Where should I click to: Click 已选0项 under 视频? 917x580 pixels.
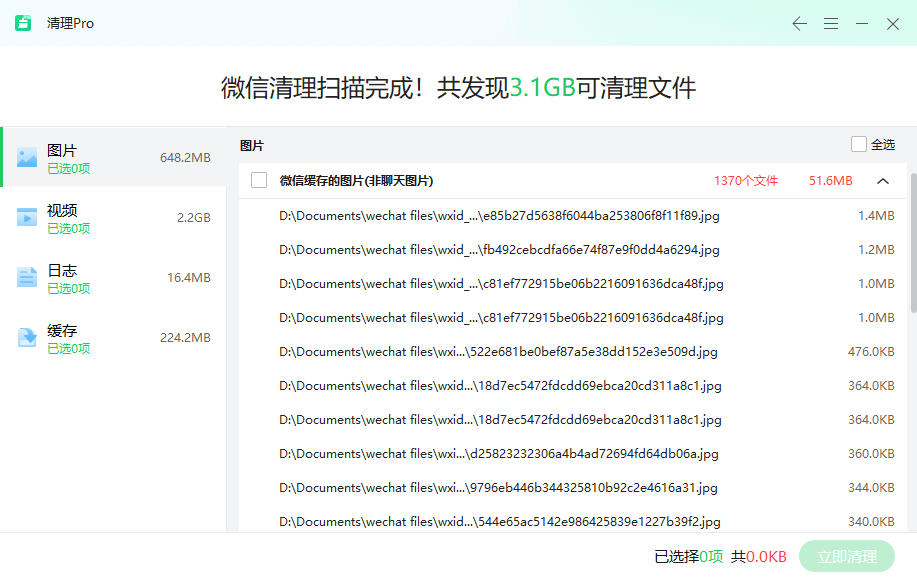click(68, 229)
